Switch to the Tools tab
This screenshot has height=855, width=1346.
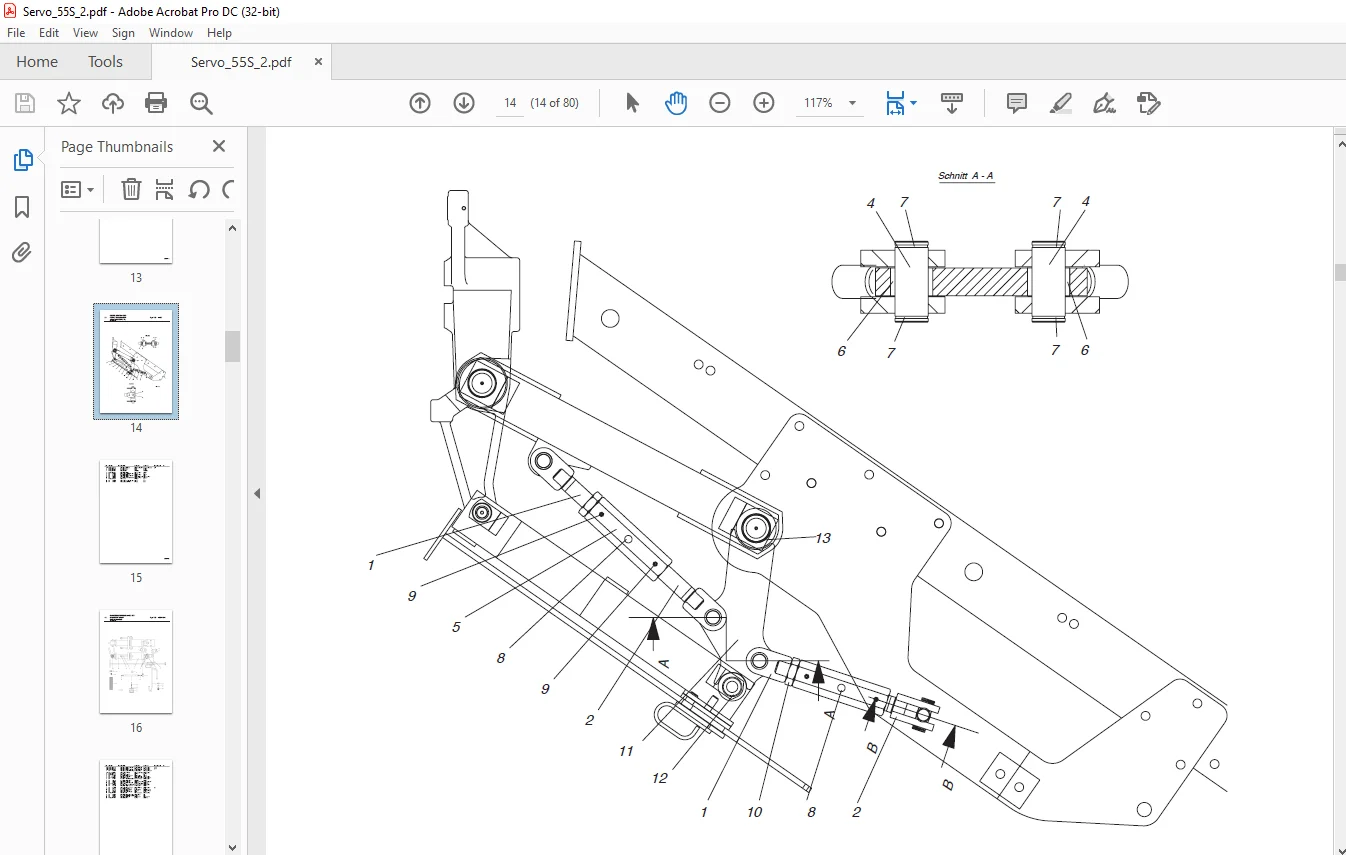105,62
